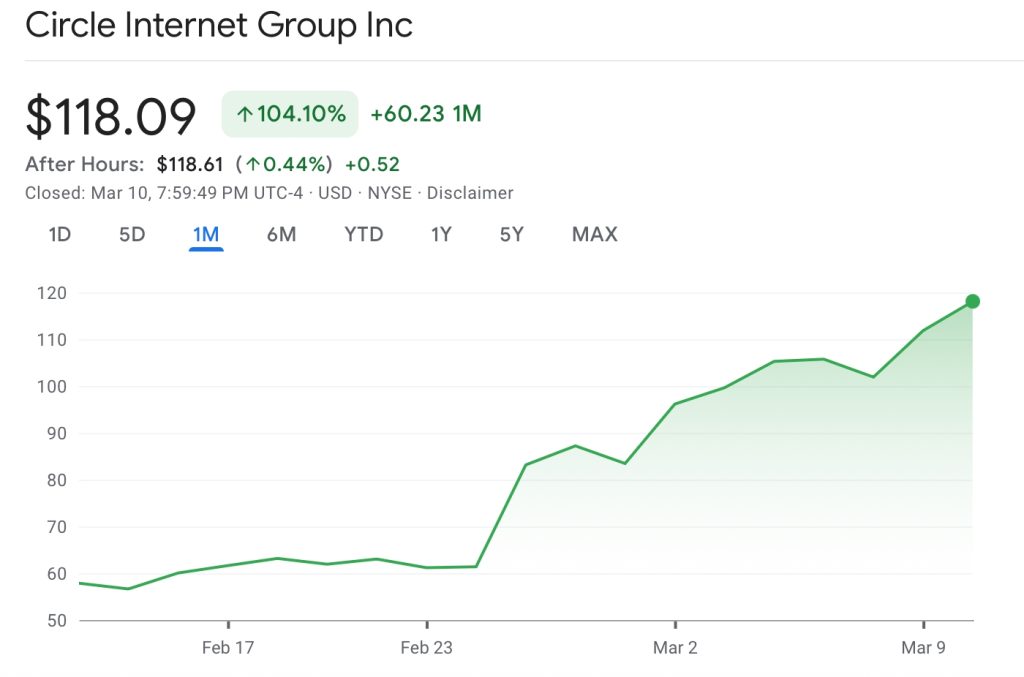Viewport: 1024px width, 677px height.
Task: View the 1Y chart
Action: click(x=440, y=234)
